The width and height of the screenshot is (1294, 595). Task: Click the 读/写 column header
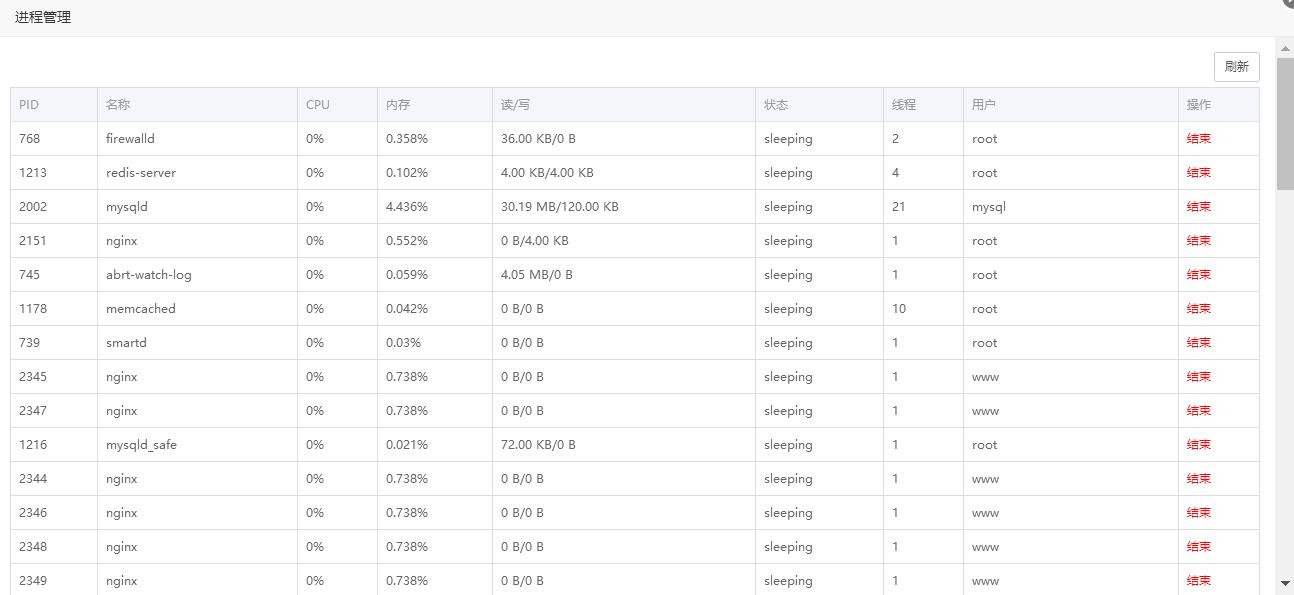[x=515, y=105]
